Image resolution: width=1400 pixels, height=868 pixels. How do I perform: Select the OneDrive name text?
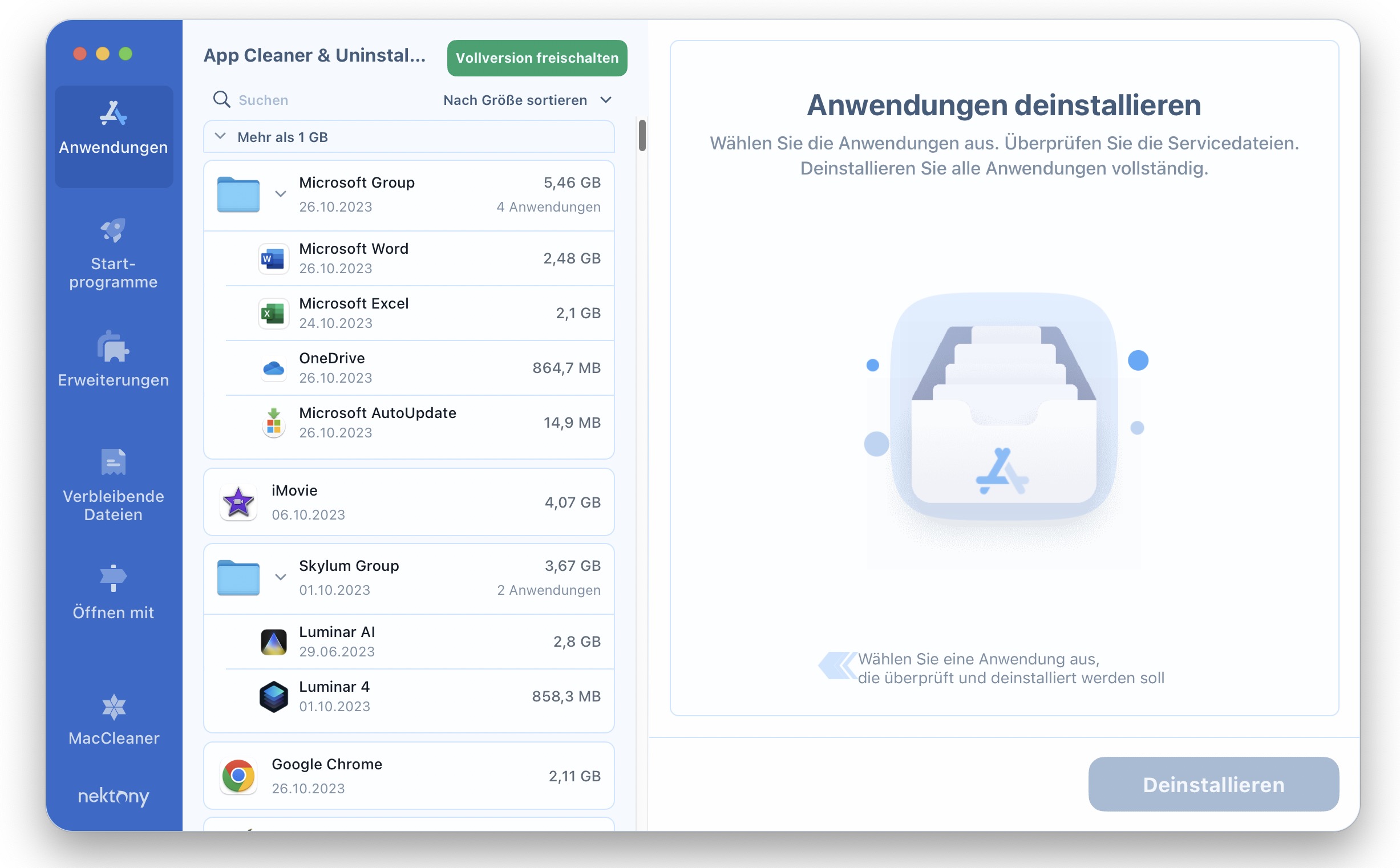332,358
